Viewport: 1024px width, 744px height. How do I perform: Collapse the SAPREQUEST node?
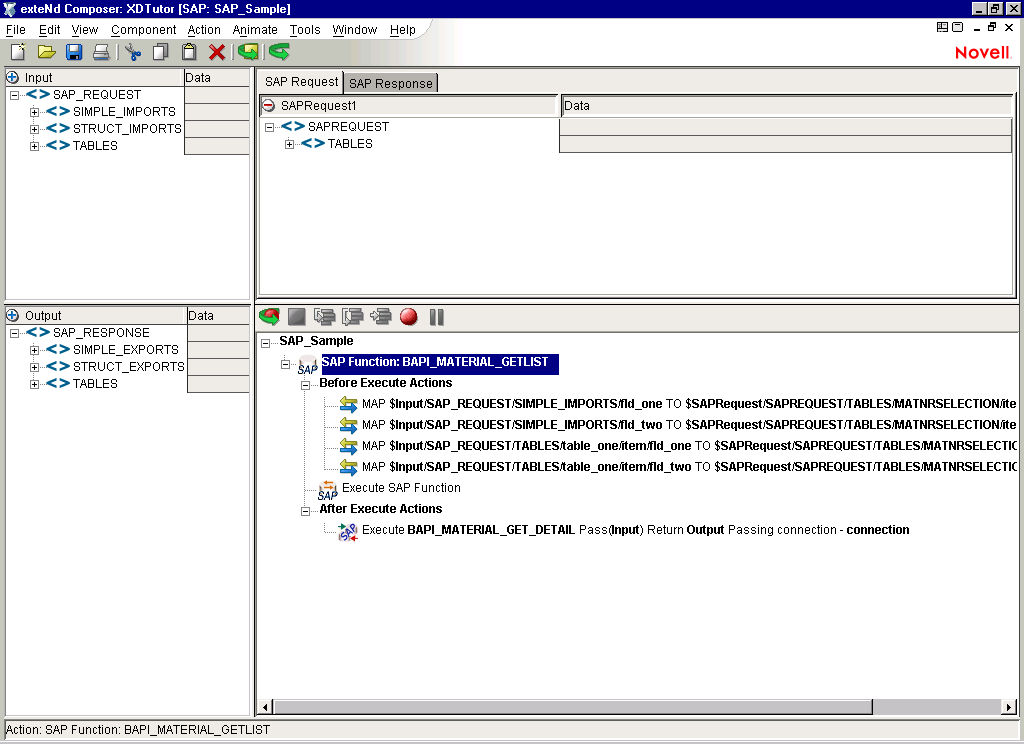click(x=270, y=127)
